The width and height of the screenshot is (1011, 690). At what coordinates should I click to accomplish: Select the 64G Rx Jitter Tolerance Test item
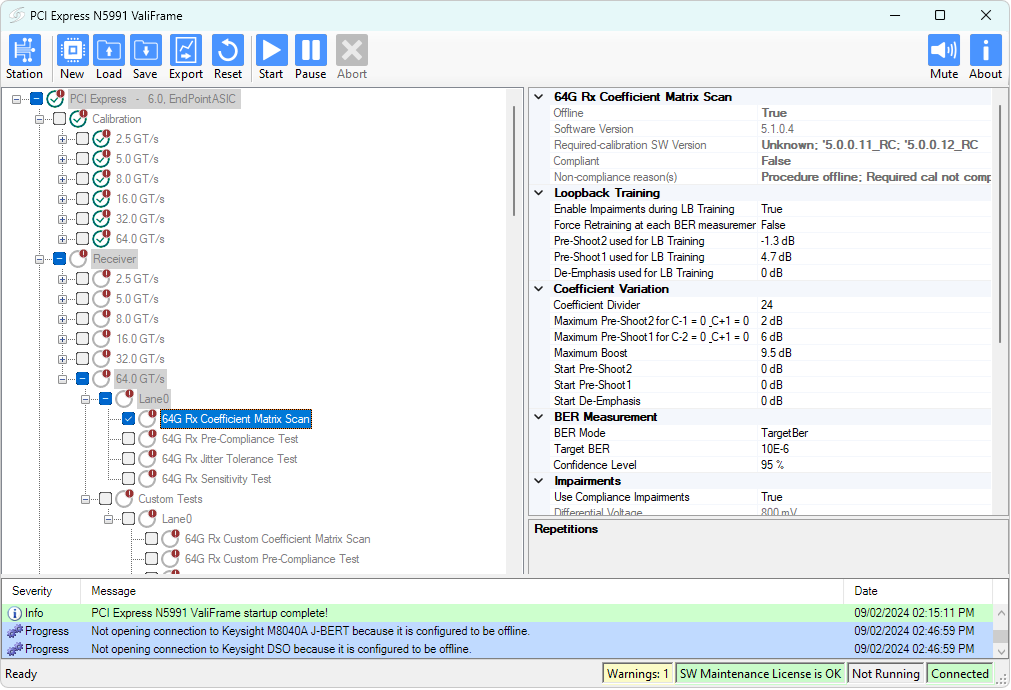point(229,459)
